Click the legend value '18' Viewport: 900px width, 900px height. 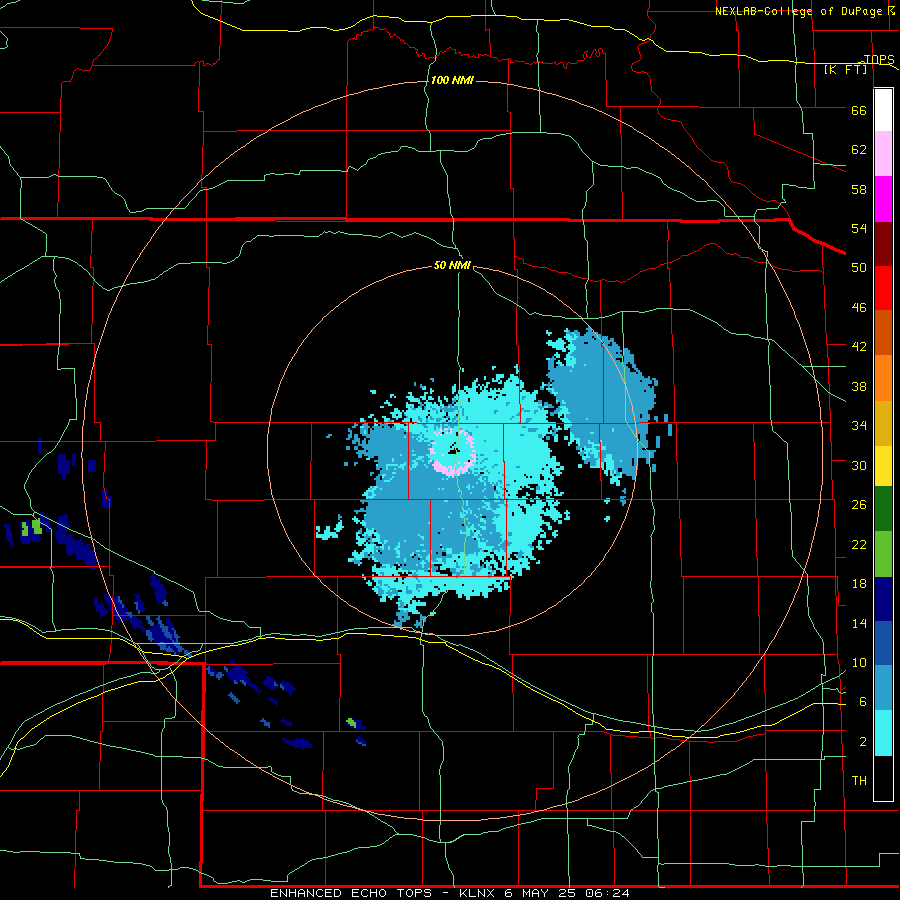[859, 584]
